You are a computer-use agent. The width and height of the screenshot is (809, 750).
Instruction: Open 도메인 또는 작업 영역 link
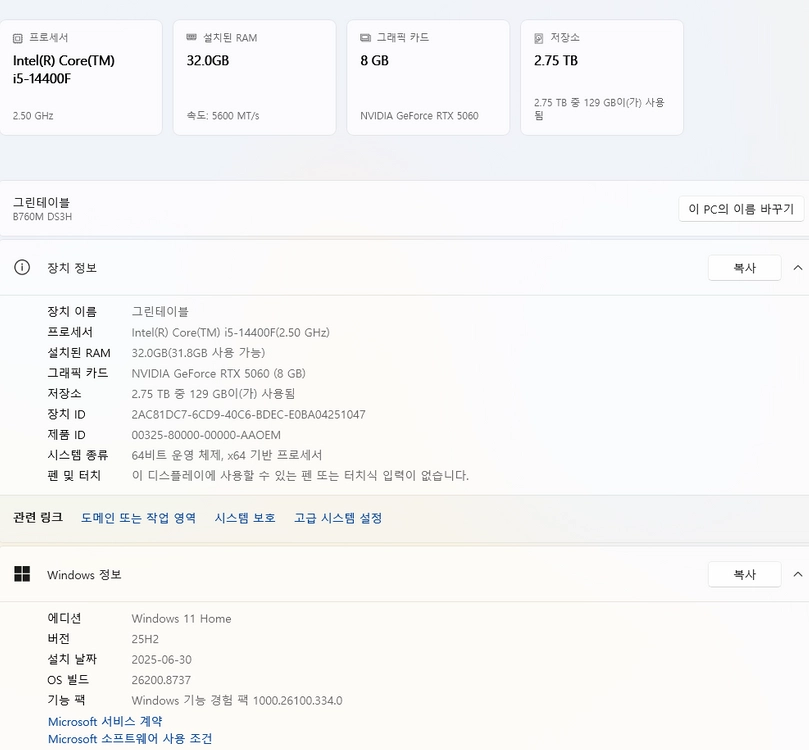tap(138, 518)
